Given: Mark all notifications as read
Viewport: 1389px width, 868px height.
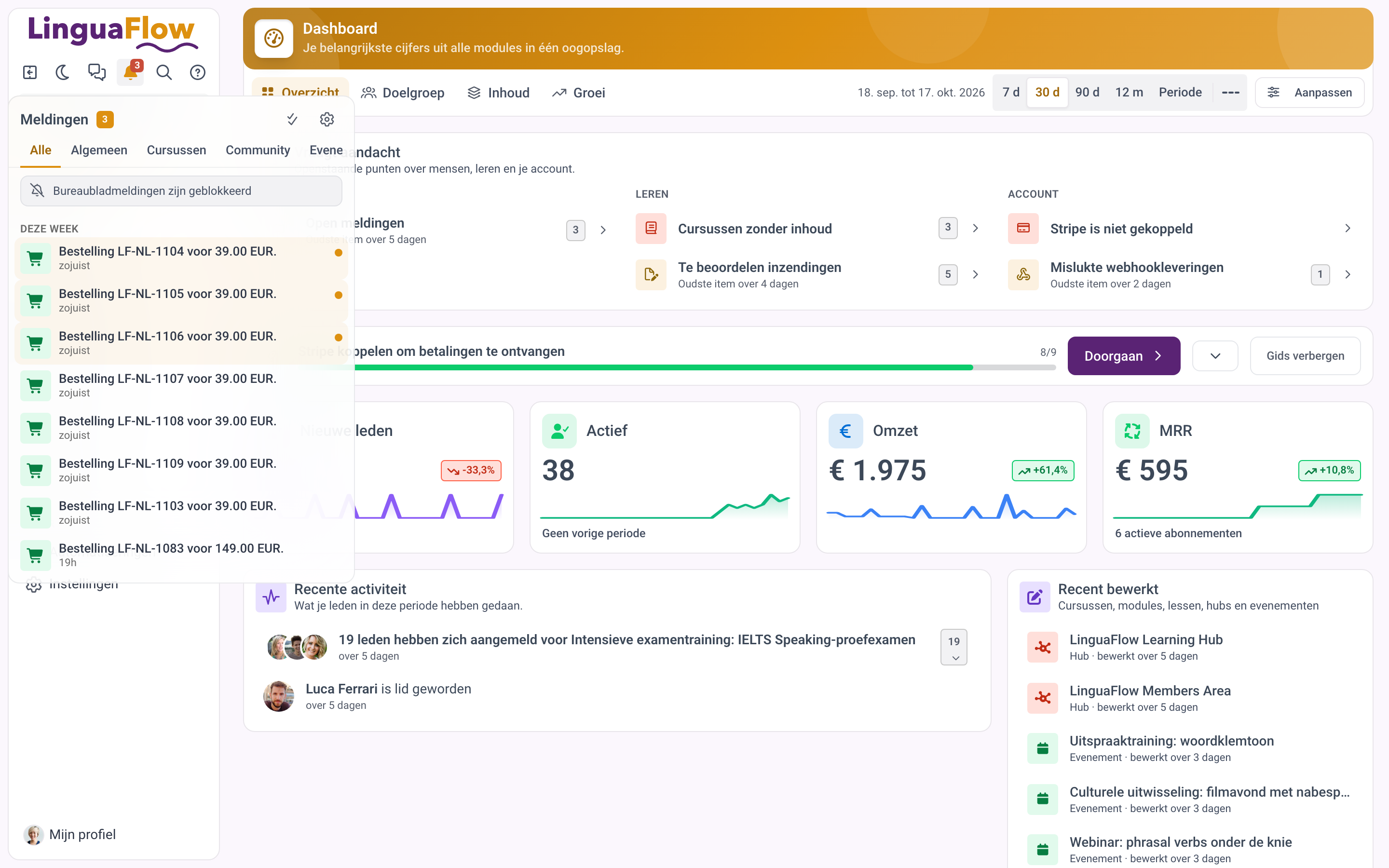Looking at the screenshot, I should [x=292, y=120].
